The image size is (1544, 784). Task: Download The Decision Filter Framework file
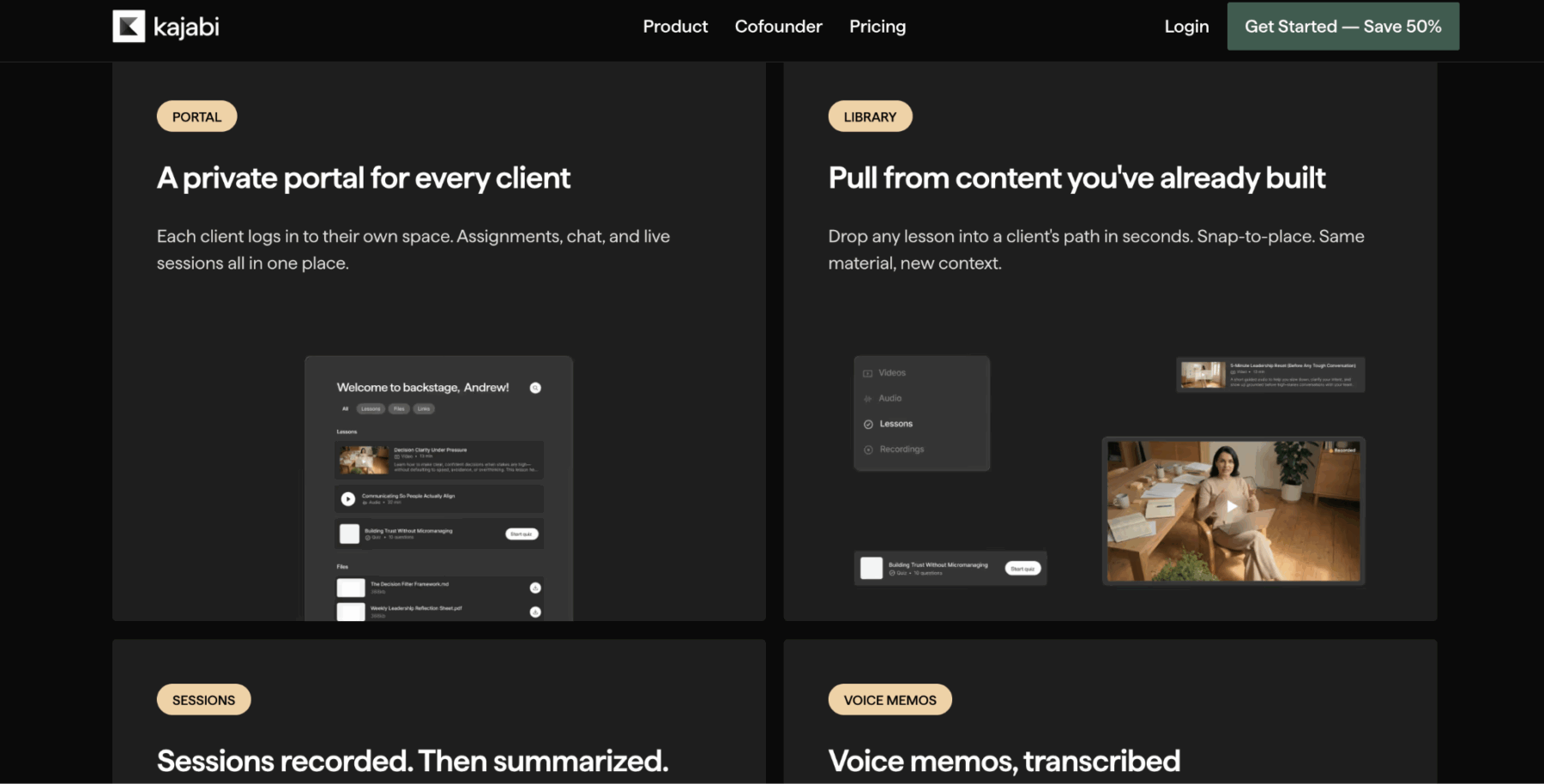[x=535, y=588]
